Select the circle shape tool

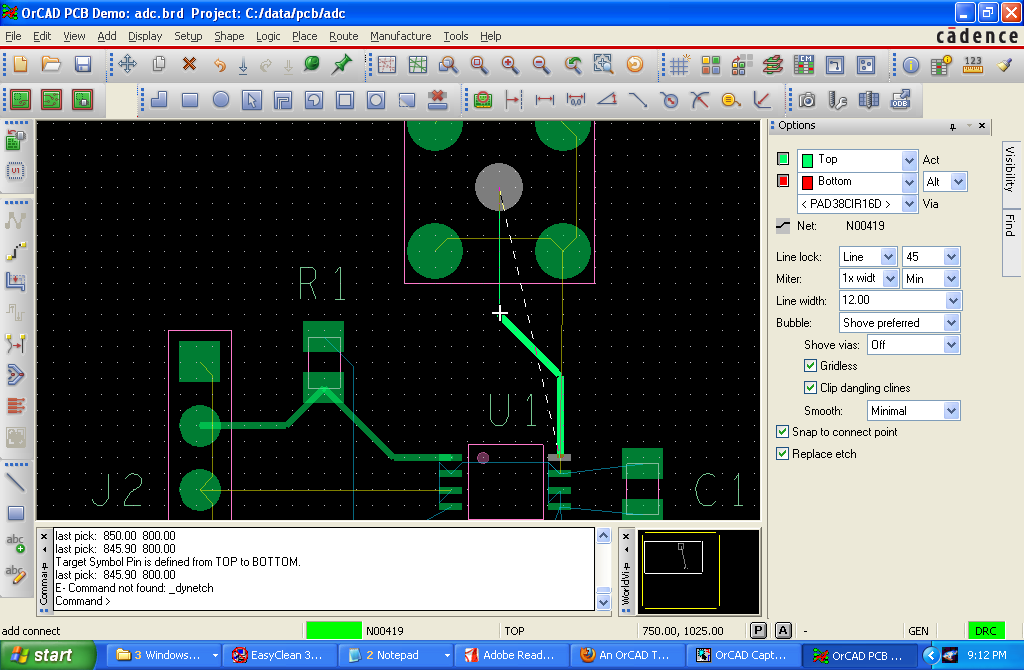point(221,100)
